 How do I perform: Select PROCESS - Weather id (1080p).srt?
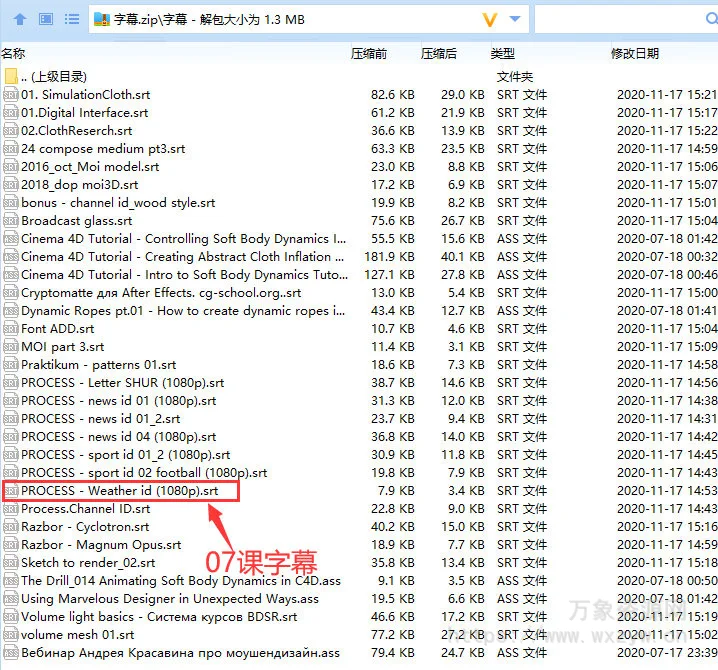click(120, 491)
